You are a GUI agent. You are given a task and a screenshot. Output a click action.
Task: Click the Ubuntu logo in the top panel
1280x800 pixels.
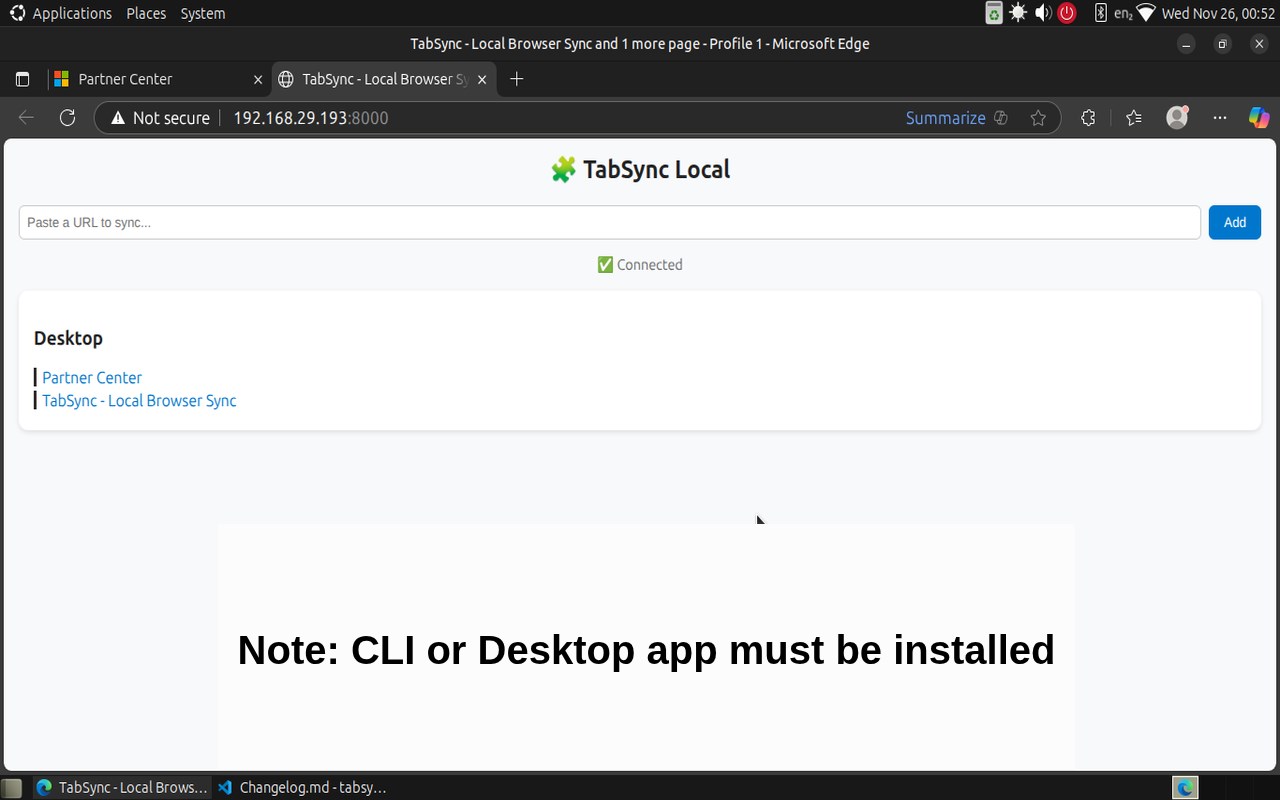17,13
